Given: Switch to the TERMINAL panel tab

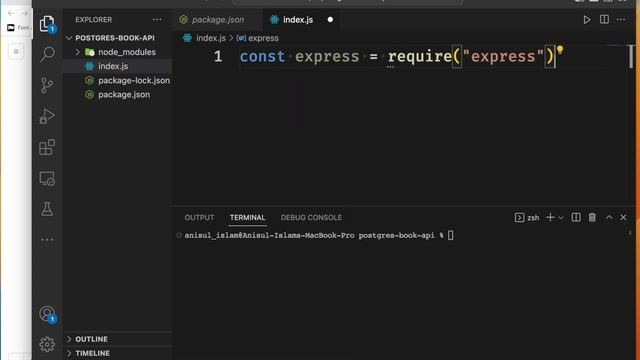Looking at the screenshot, I should [x=247, y=218].
